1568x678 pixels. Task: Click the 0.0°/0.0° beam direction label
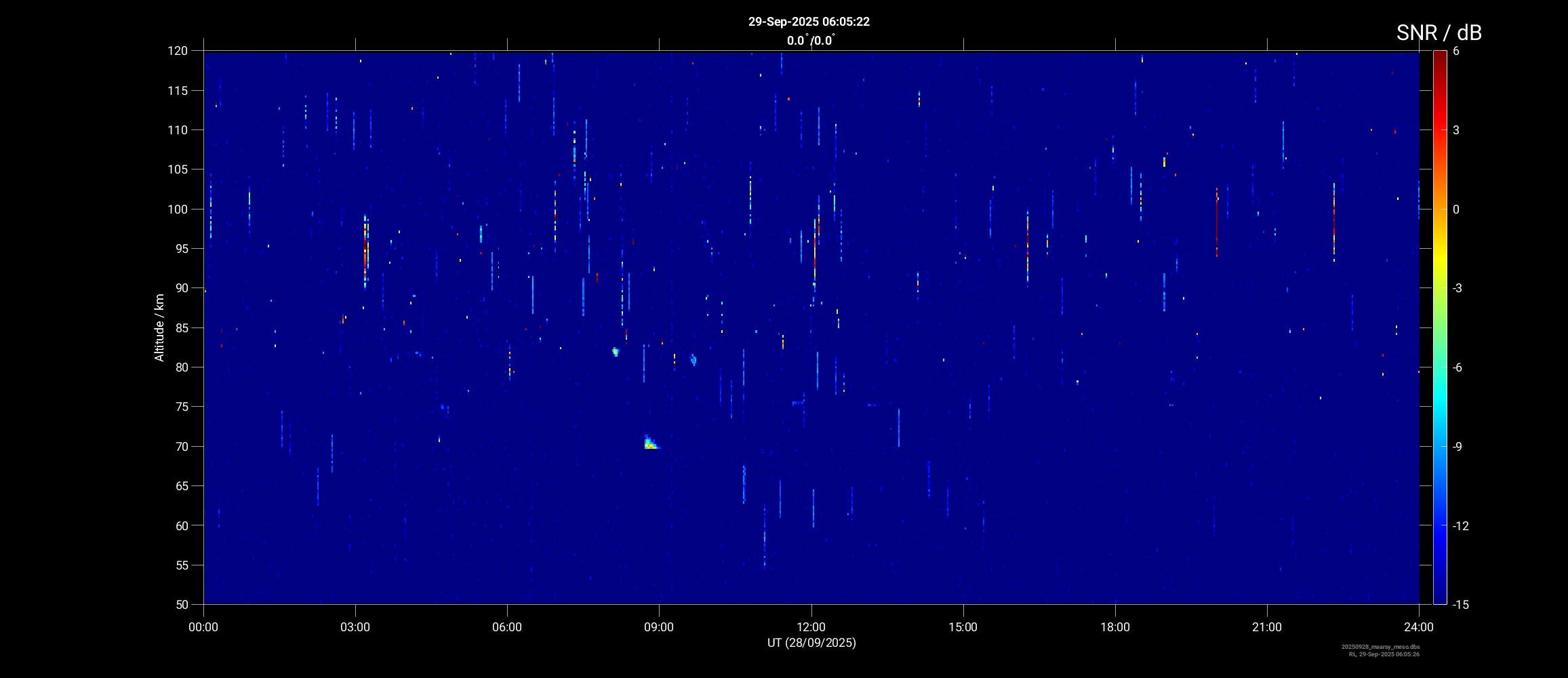pos(810,41)
